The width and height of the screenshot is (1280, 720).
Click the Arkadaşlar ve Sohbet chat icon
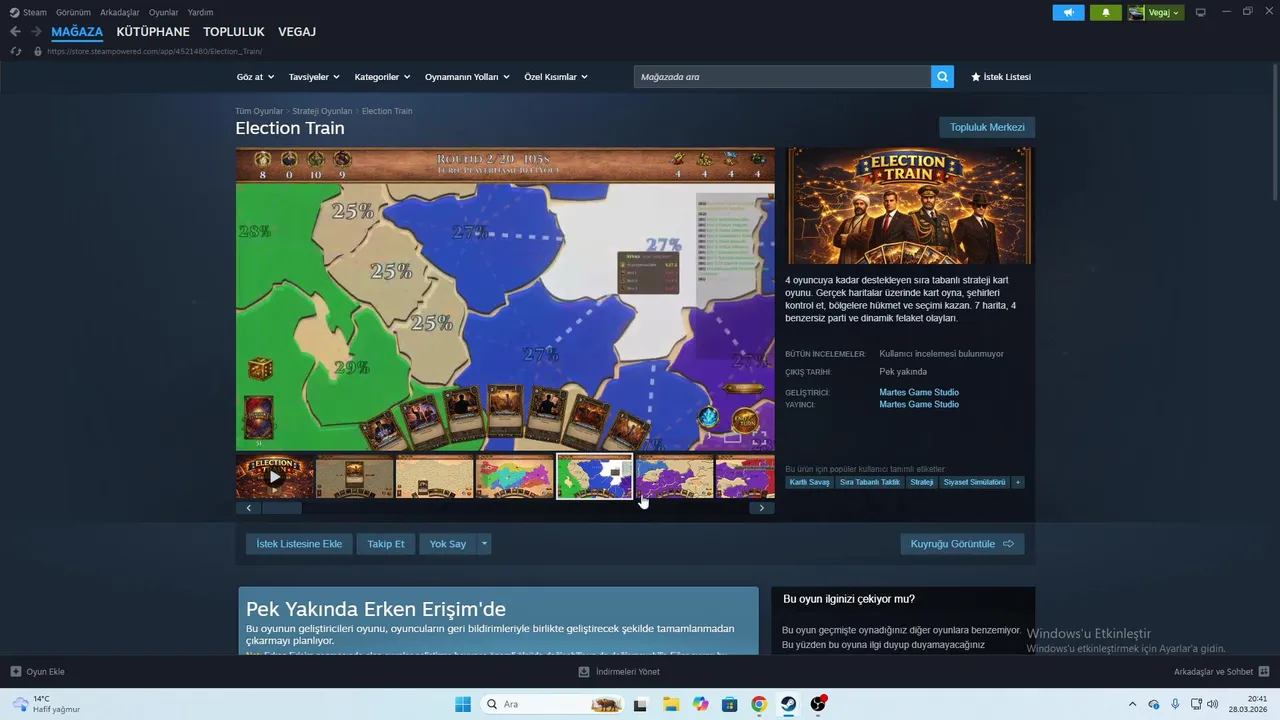point(1263,672)
